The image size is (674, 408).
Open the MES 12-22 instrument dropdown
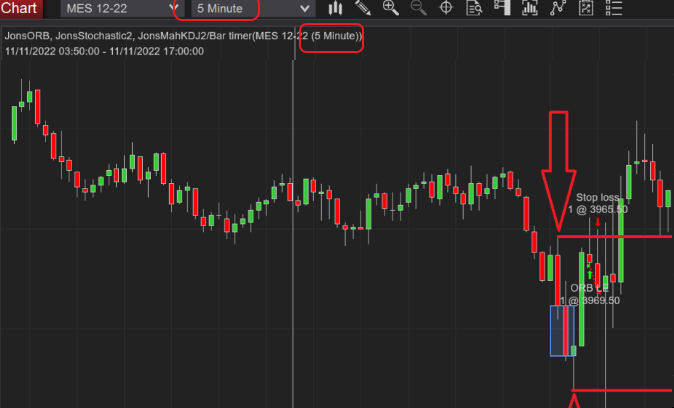coord(122,8)
